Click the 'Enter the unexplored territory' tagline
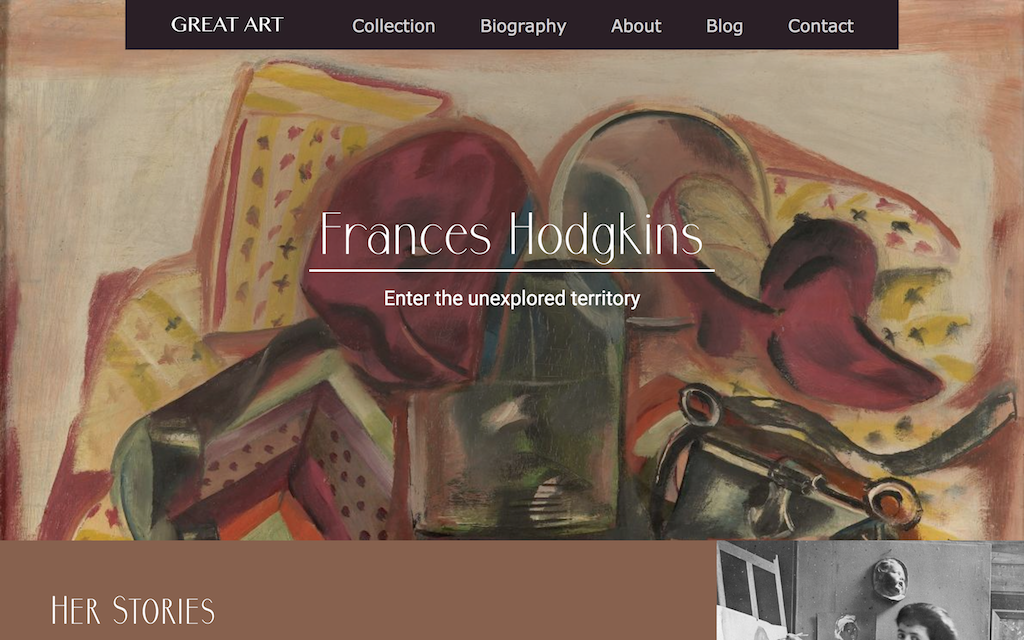 (512, 298)
